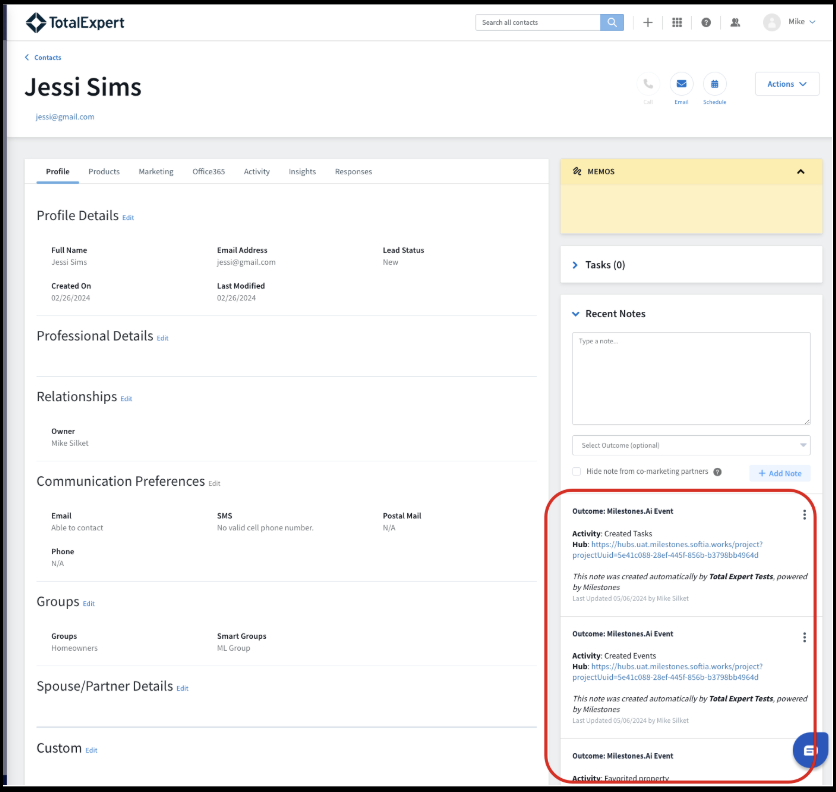Go to the Insights tab

(x=302, y=172)
